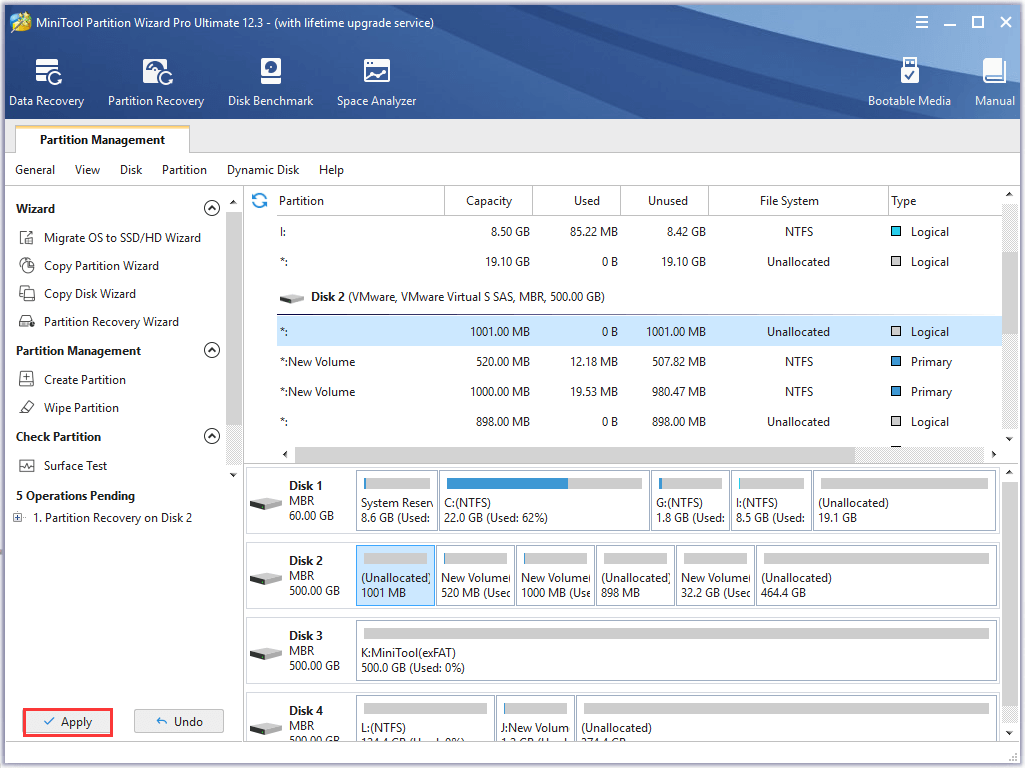
Task: Click the Bootable Media icon
Action: 909,80
